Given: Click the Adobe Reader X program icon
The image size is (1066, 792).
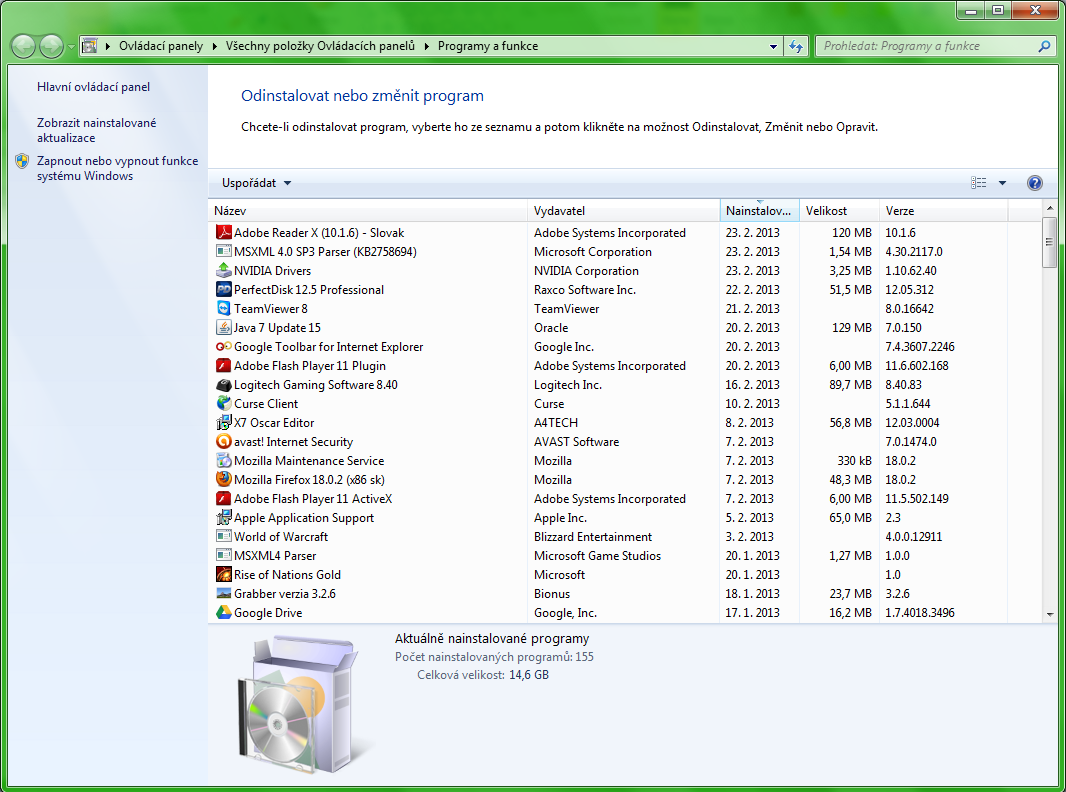Looking at the screenshot, I should [x=224, y=233].
